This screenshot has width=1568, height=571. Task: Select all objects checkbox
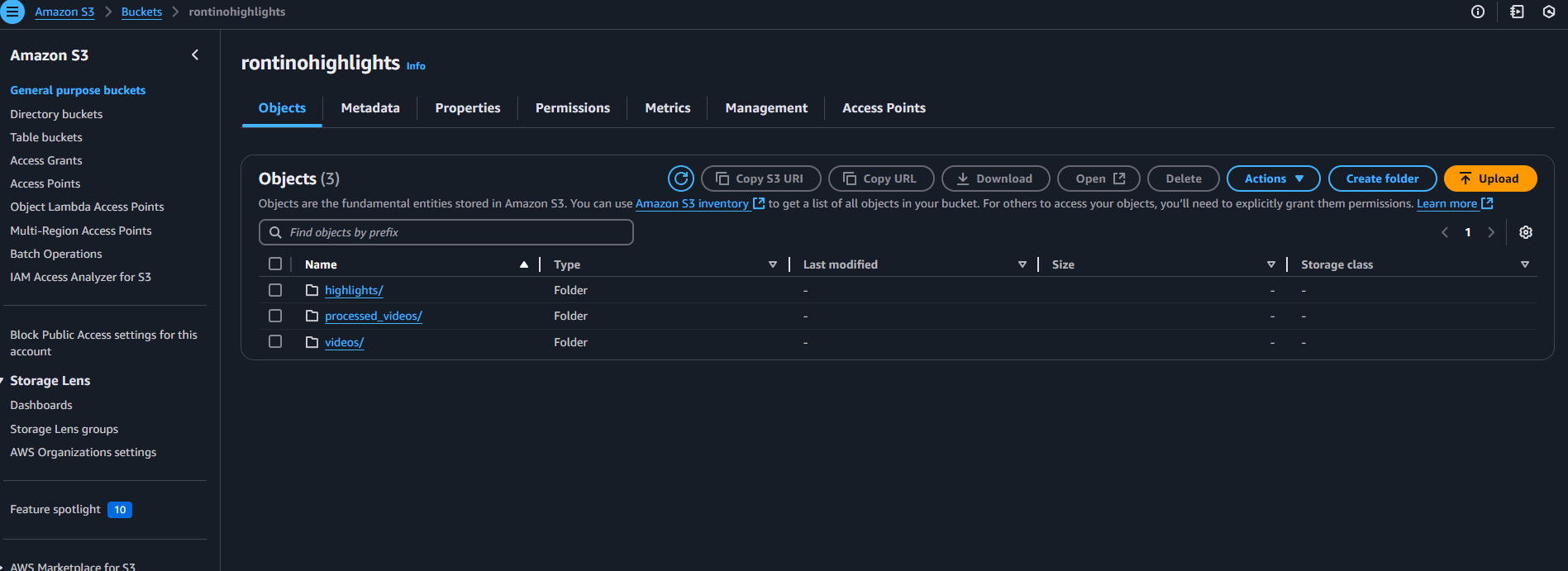coord(275,264)
